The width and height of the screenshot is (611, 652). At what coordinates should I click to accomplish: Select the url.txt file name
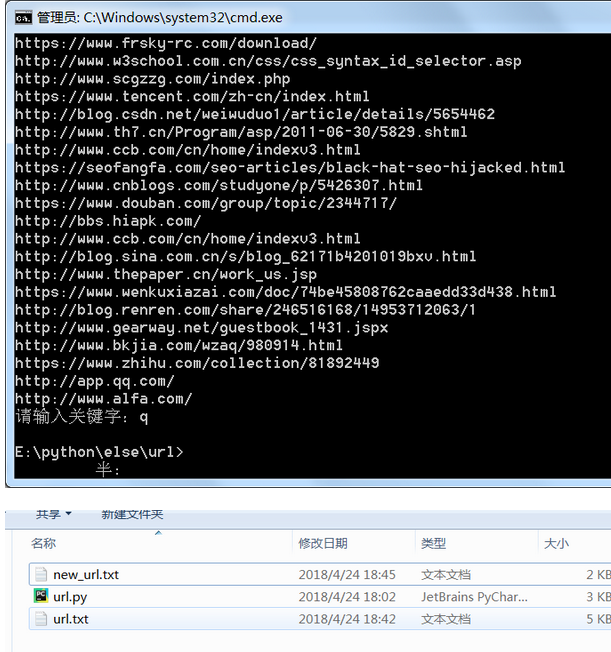(x=71, y=619)
